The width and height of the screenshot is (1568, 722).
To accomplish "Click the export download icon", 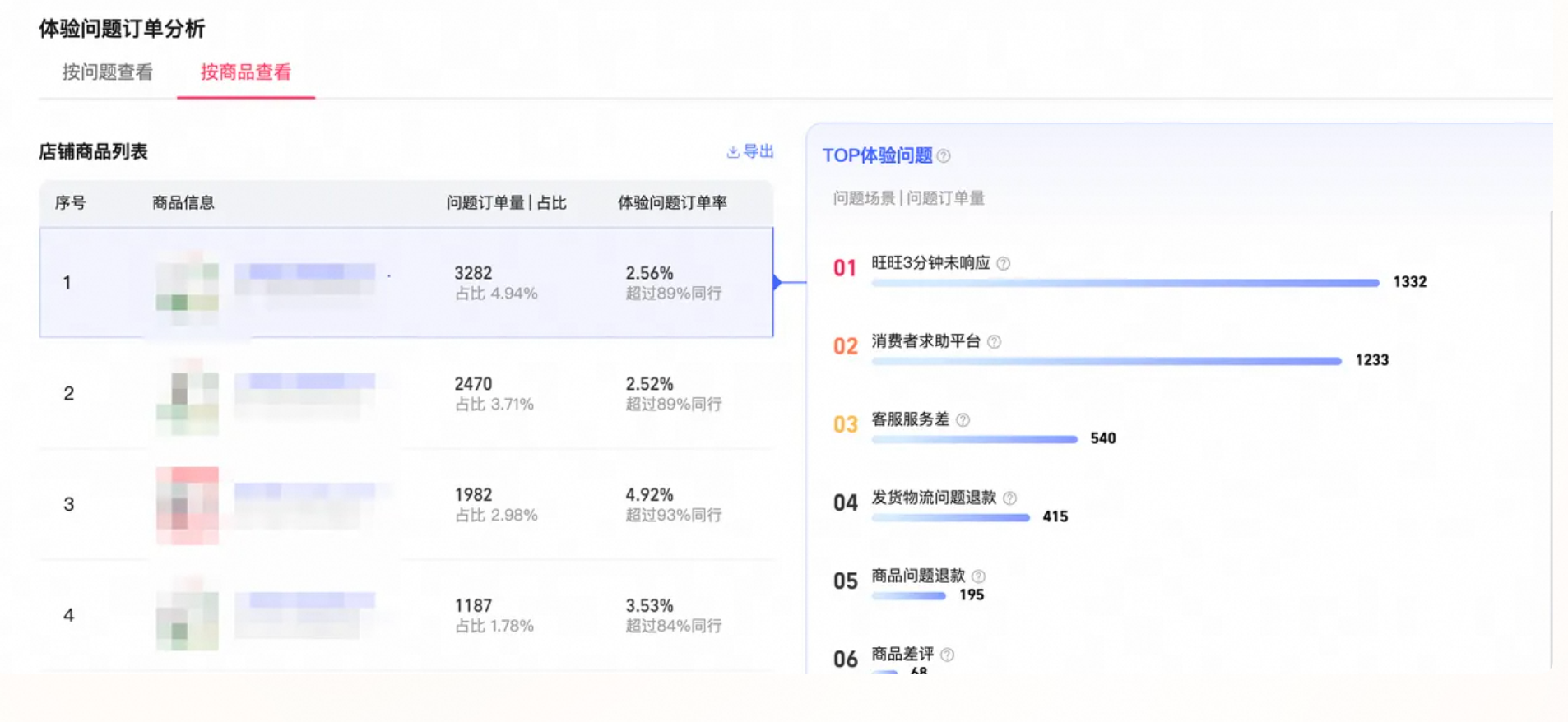I will [x=733, y=152].
